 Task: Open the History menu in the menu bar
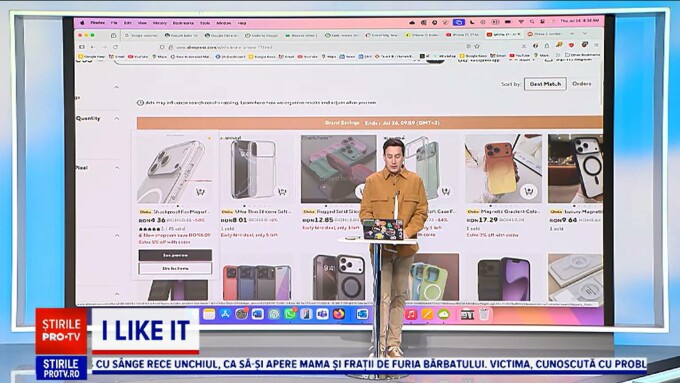[160, 23]
